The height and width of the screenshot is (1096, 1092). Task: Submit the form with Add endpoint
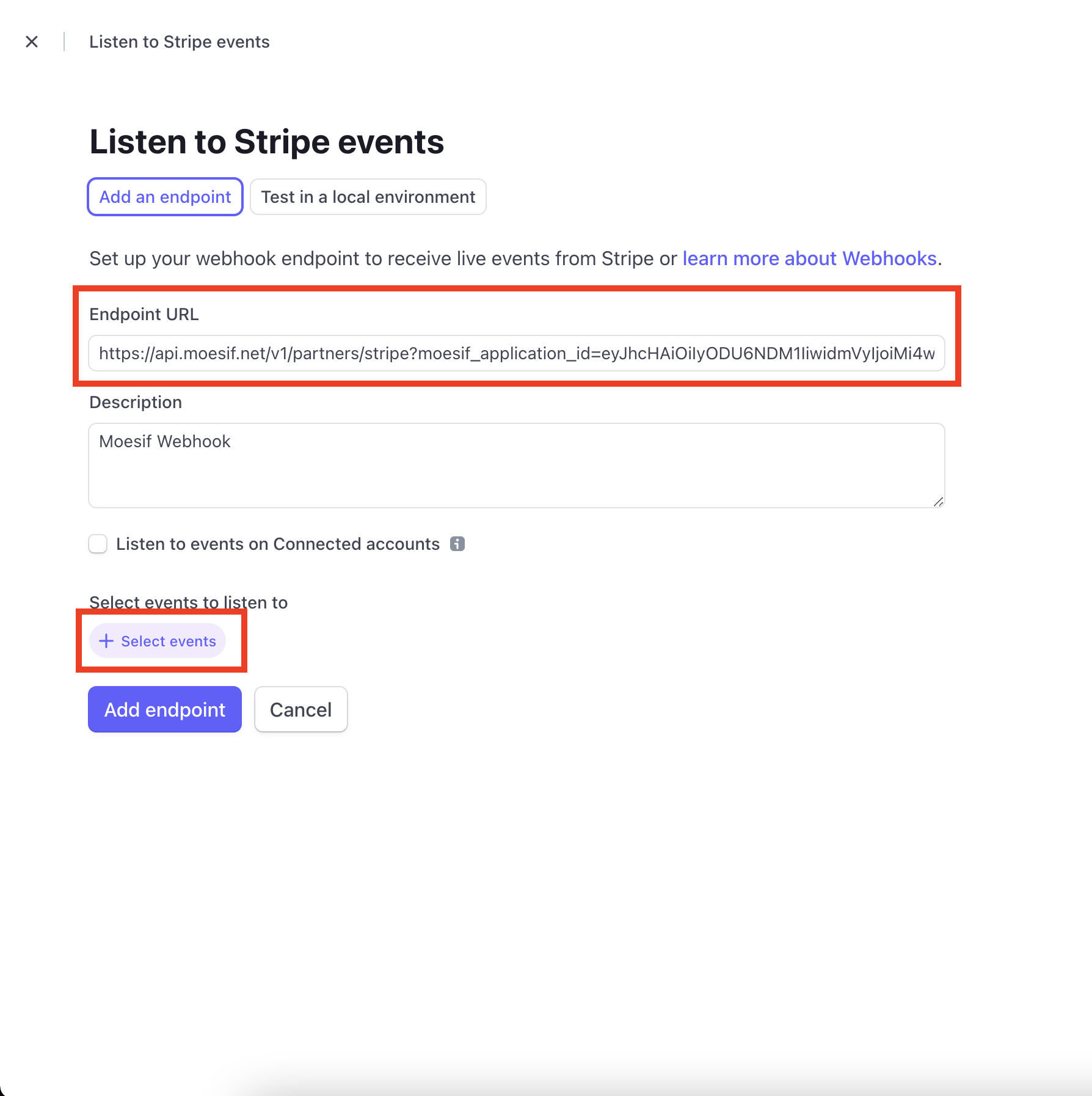pos(164,709)
